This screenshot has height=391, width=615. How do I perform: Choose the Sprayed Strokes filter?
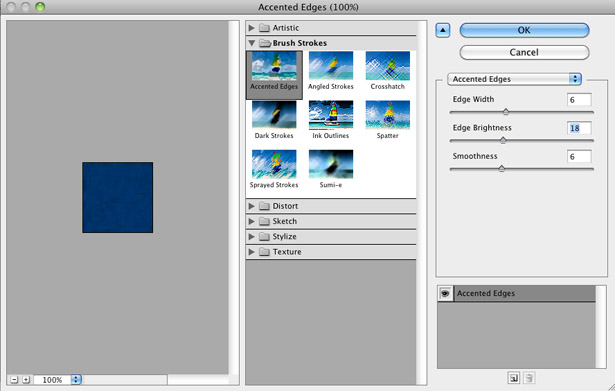274,169
